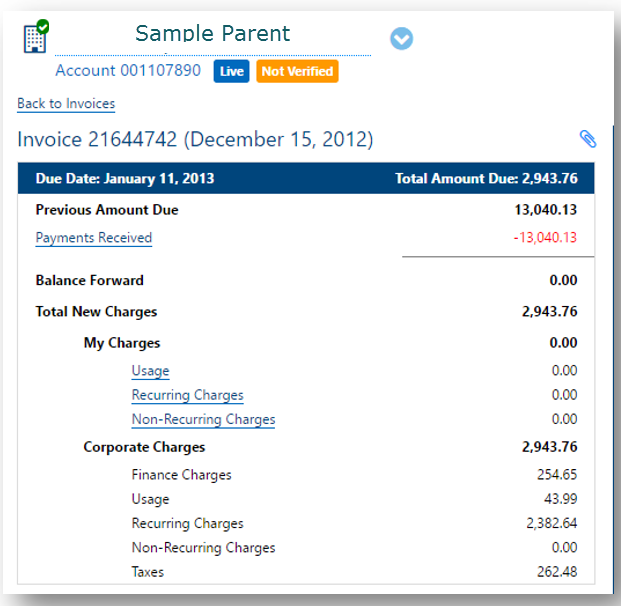Open Recurring Charges link under My Charges
Screen dimensions: 621x606
pyautogui.click(x=187, y=395)
